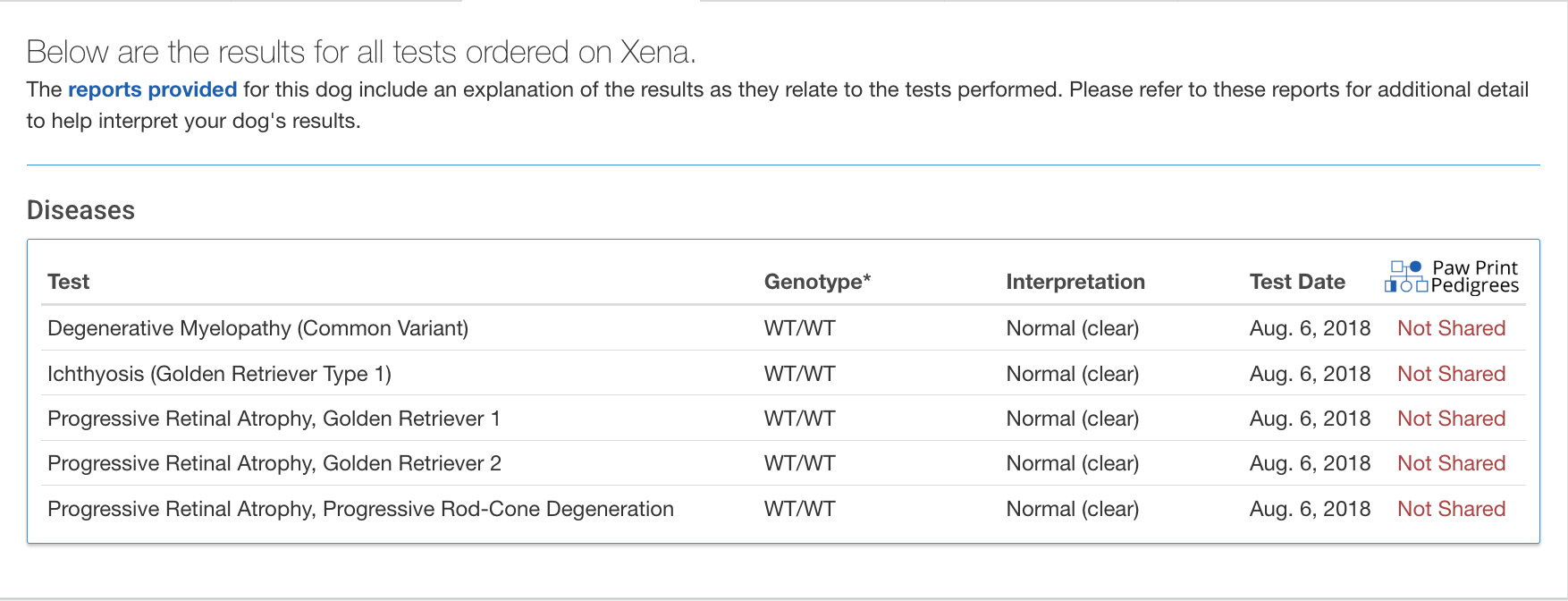The height and width of the screenshot is (601, 1568).
Task: Select Progressive Retinal Atrophy, Golden Retriever 1
Action: tap(274, 419)
